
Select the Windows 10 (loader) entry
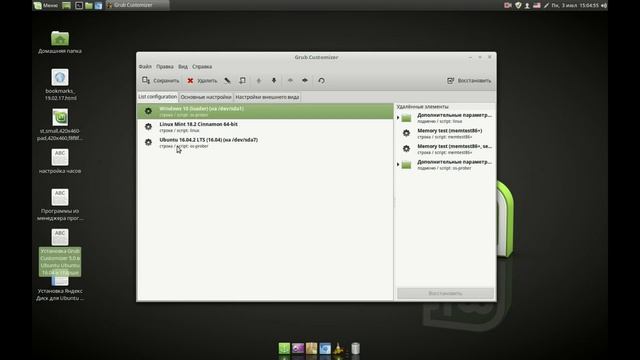coord(265,111)
